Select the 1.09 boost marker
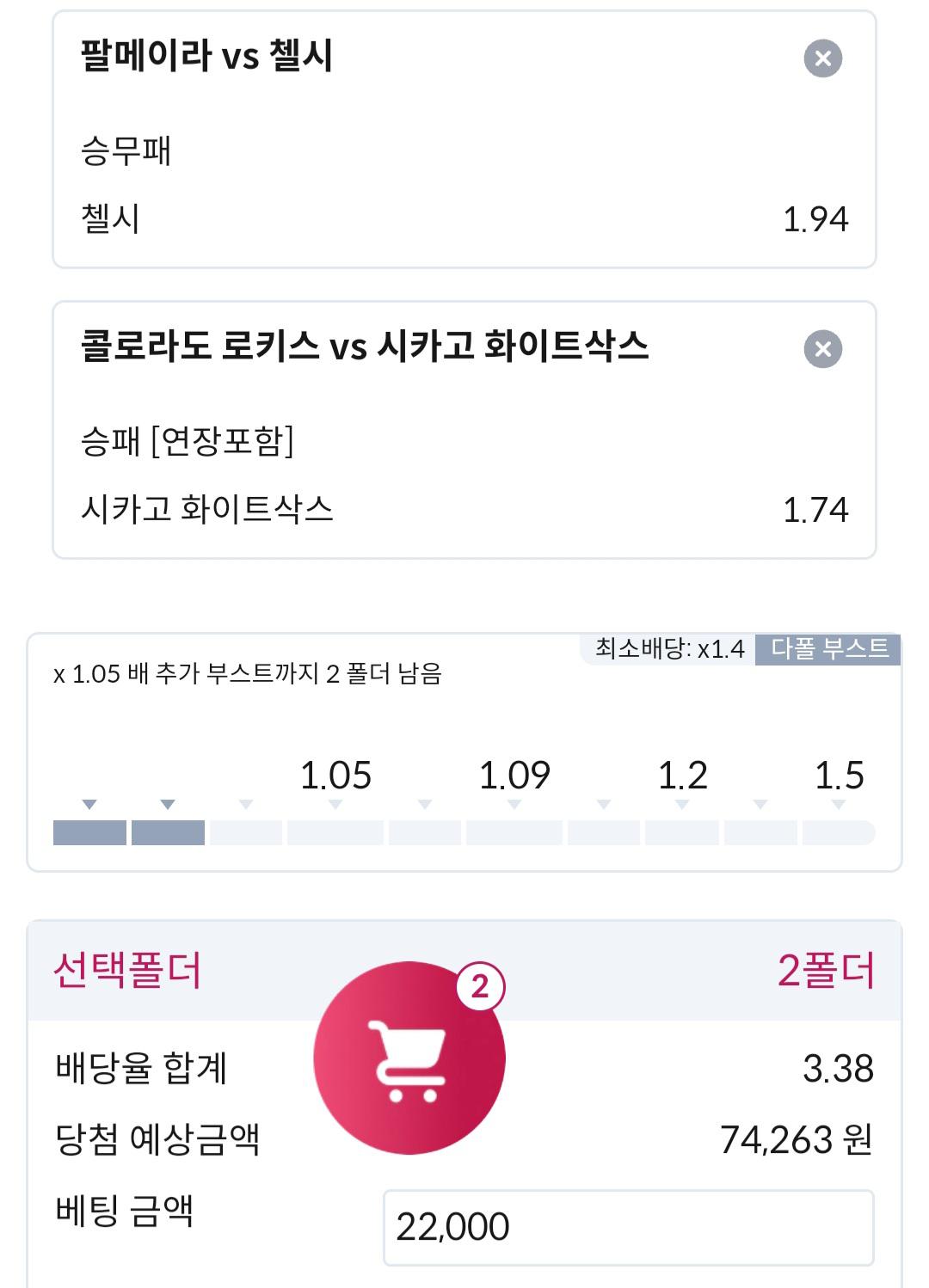 [514, 776]
